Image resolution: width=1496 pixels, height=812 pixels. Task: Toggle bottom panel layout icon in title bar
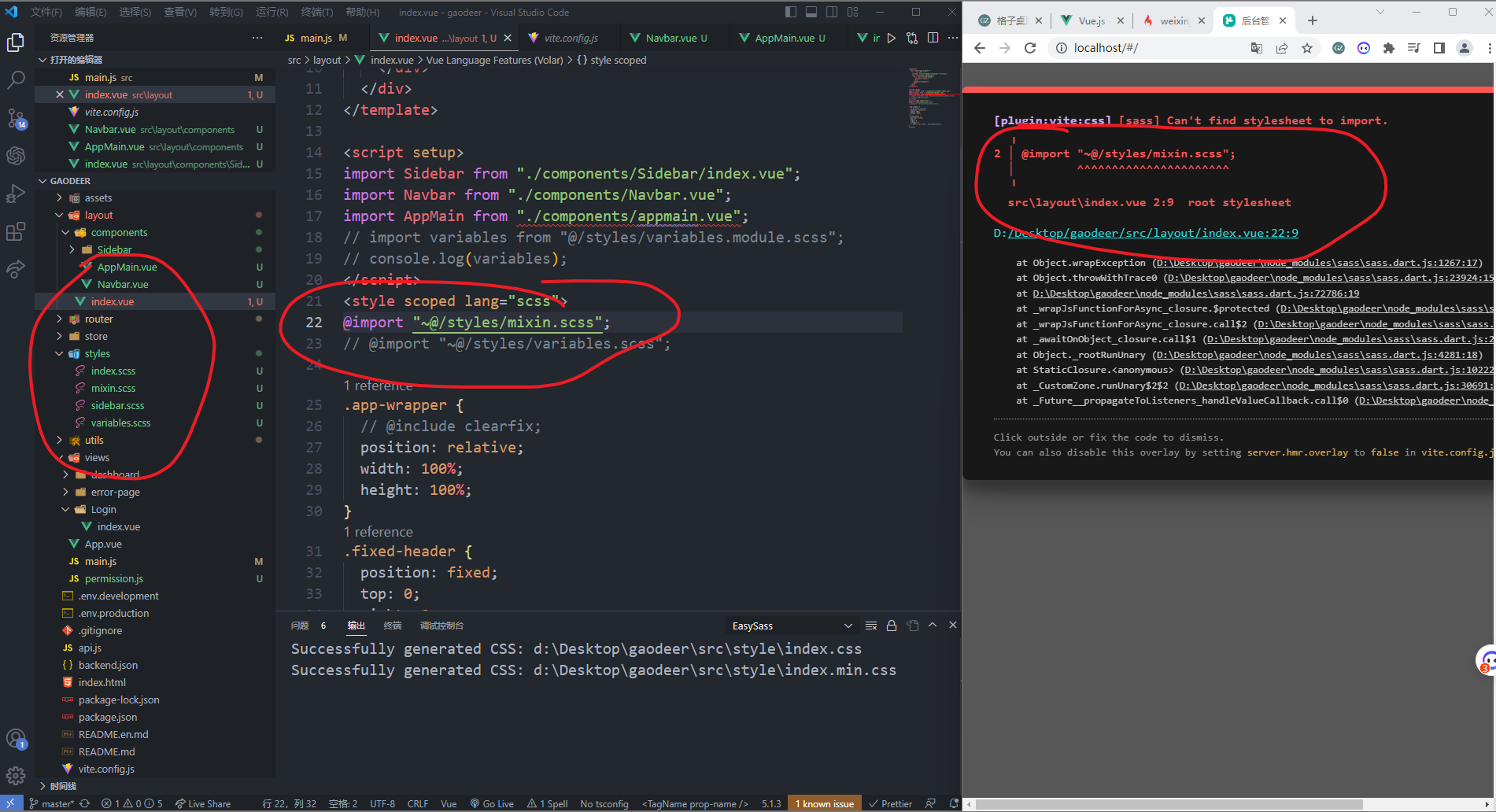(811, 12)
